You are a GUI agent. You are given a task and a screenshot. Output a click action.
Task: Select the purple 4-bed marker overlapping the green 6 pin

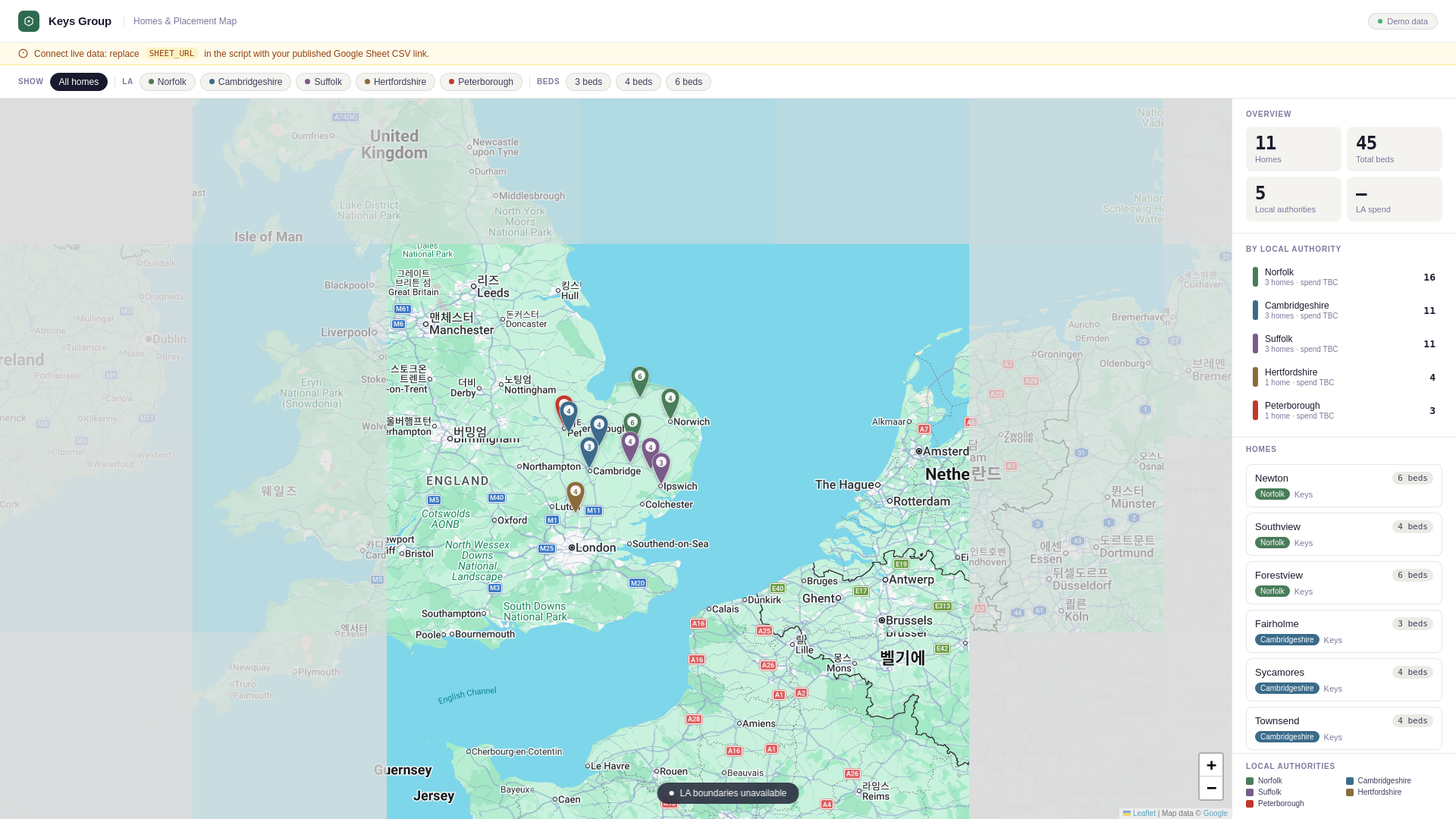(630, 447)
